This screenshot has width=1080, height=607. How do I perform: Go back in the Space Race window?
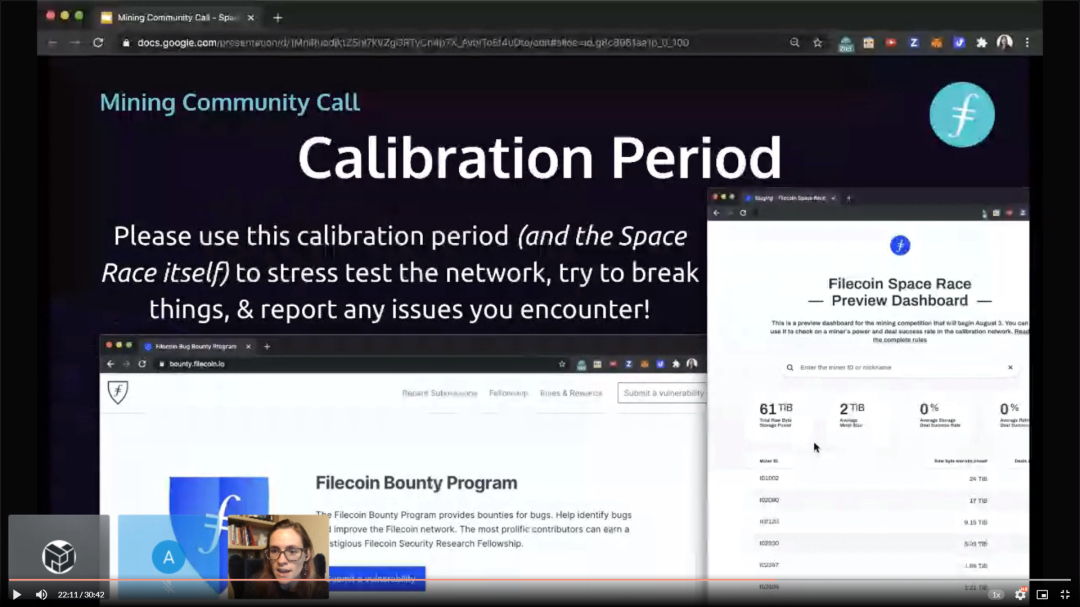pyautogui.click(x=716, y=213)
